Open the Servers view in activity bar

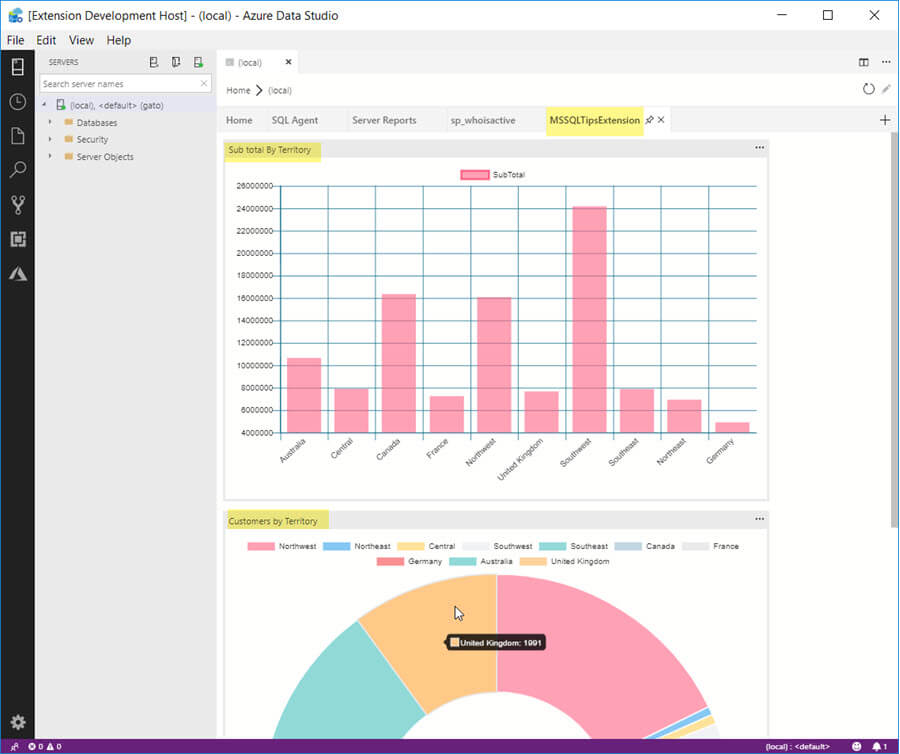[18, 67]
